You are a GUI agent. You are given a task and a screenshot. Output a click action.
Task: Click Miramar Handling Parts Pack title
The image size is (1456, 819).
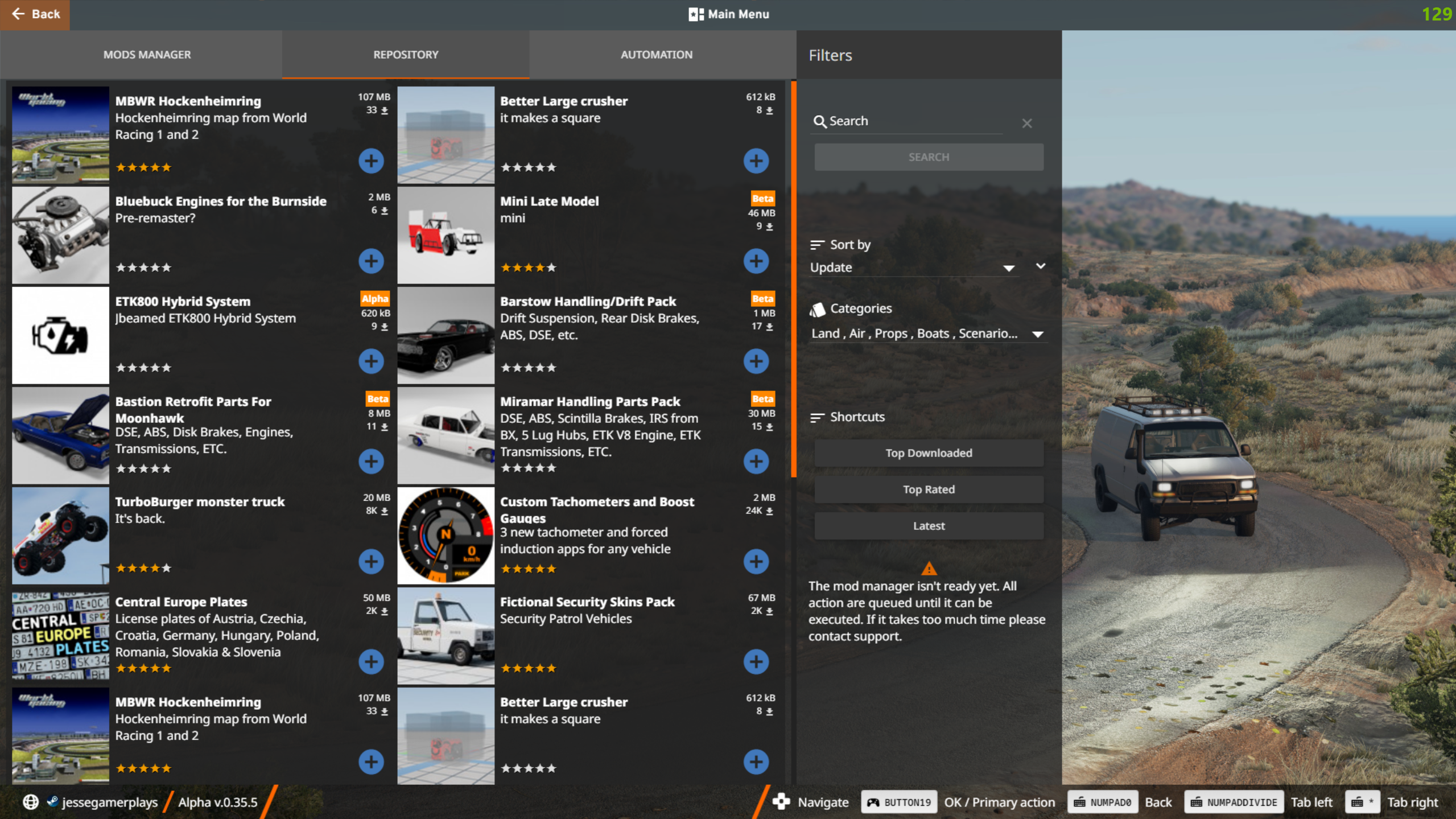coord(590,402)
